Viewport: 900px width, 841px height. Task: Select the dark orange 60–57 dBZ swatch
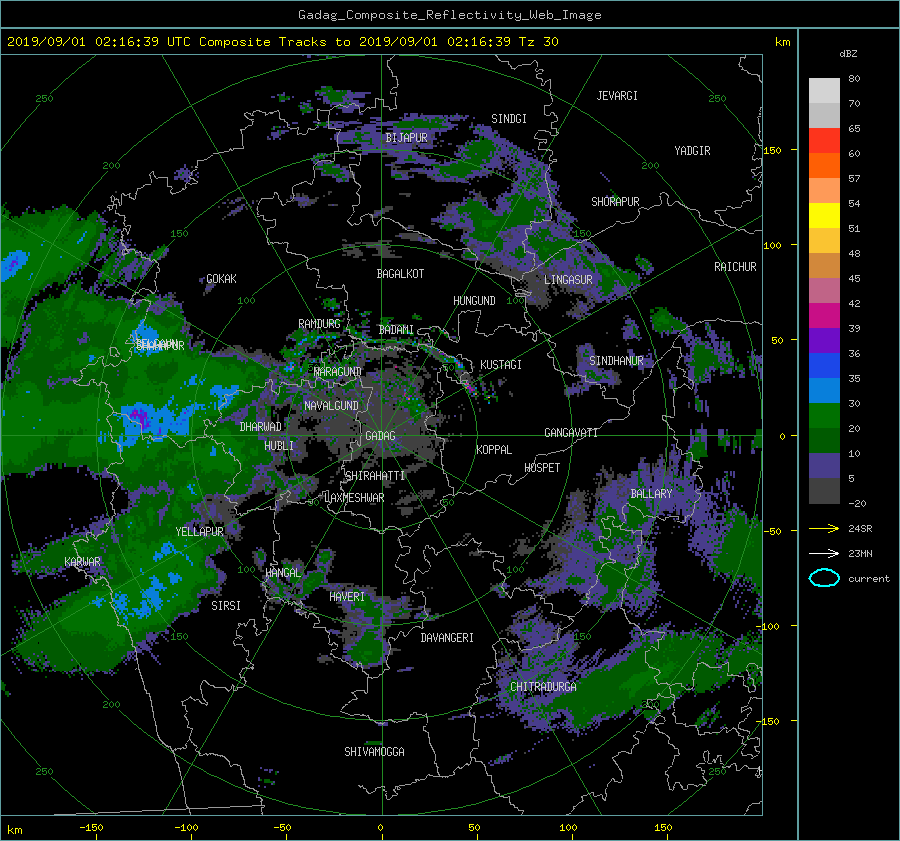click(824, 166)
